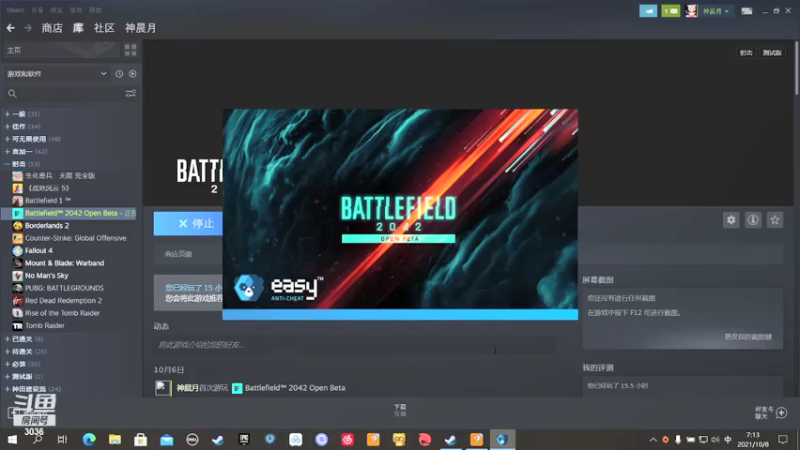Select Rise of the Tomb Raider
The height and width of the screenshot is (450, 800).
62,313
